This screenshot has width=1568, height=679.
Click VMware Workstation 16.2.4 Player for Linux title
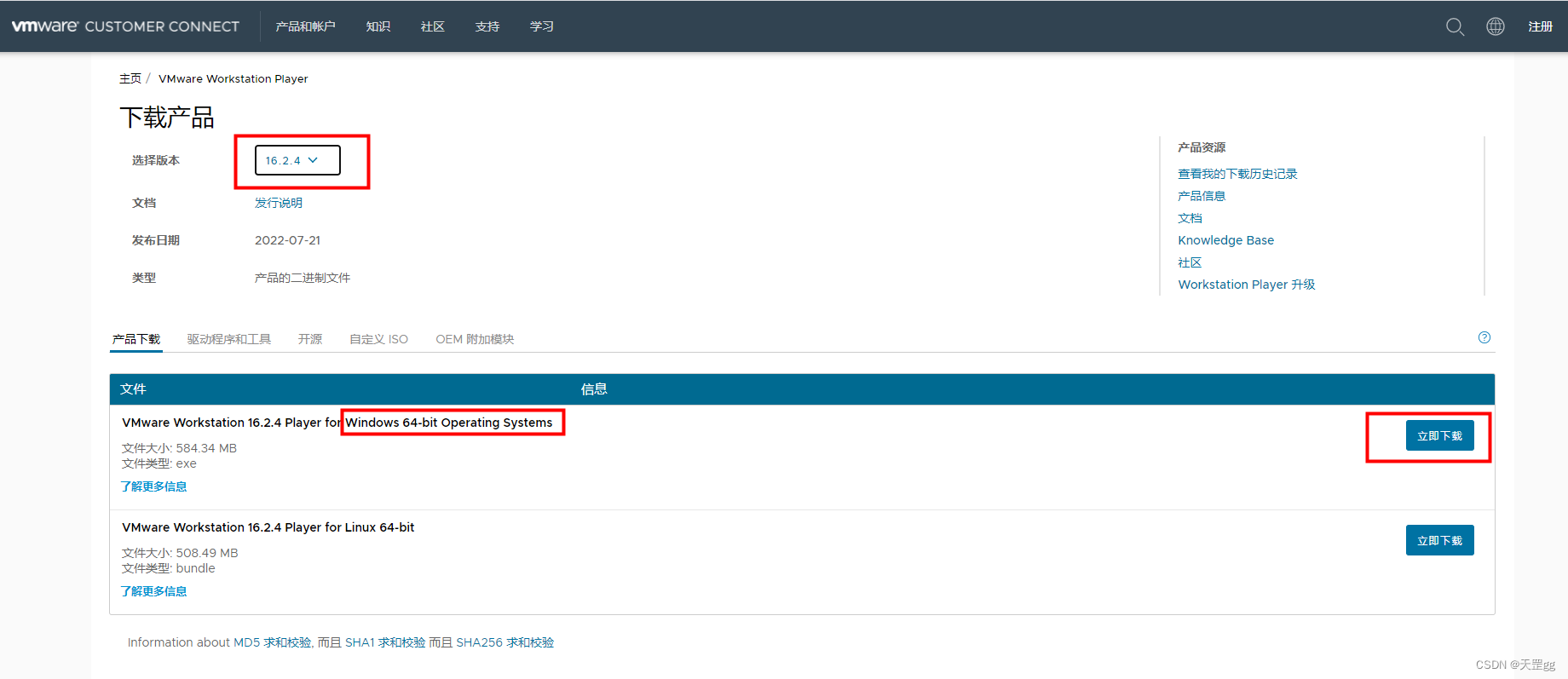click(268, 527)
